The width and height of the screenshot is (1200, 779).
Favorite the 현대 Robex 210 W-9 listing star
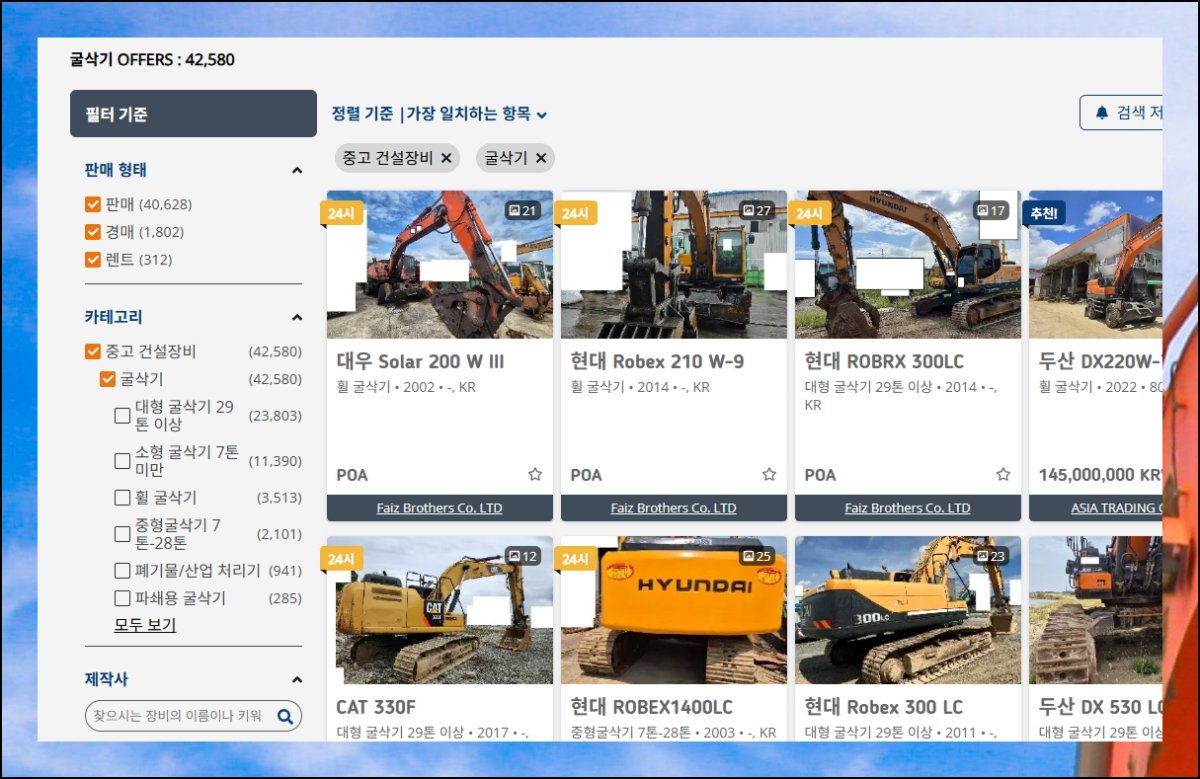[769, 475]
